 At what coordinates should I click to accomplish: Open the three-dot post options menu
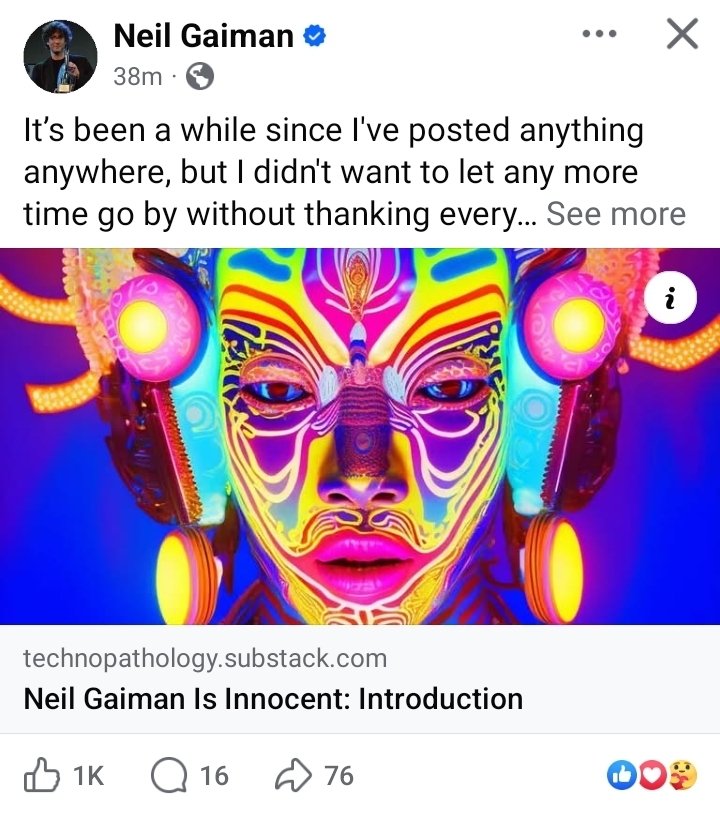pos(598,34)
